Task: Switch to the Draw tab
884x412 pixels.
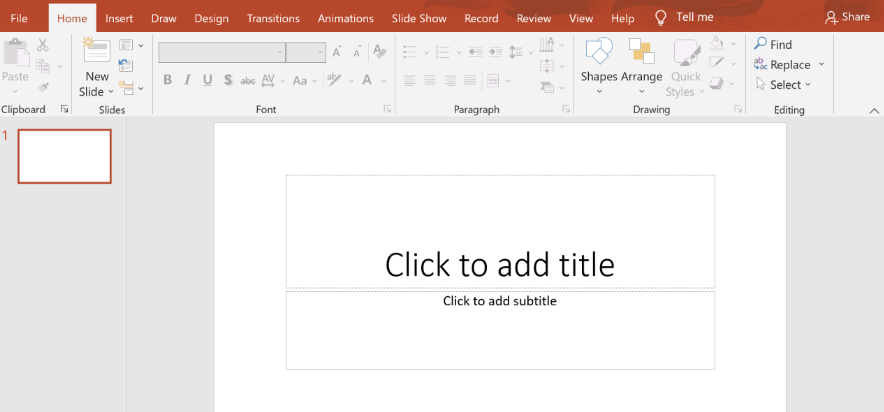Action: click(x=163, y=18)
